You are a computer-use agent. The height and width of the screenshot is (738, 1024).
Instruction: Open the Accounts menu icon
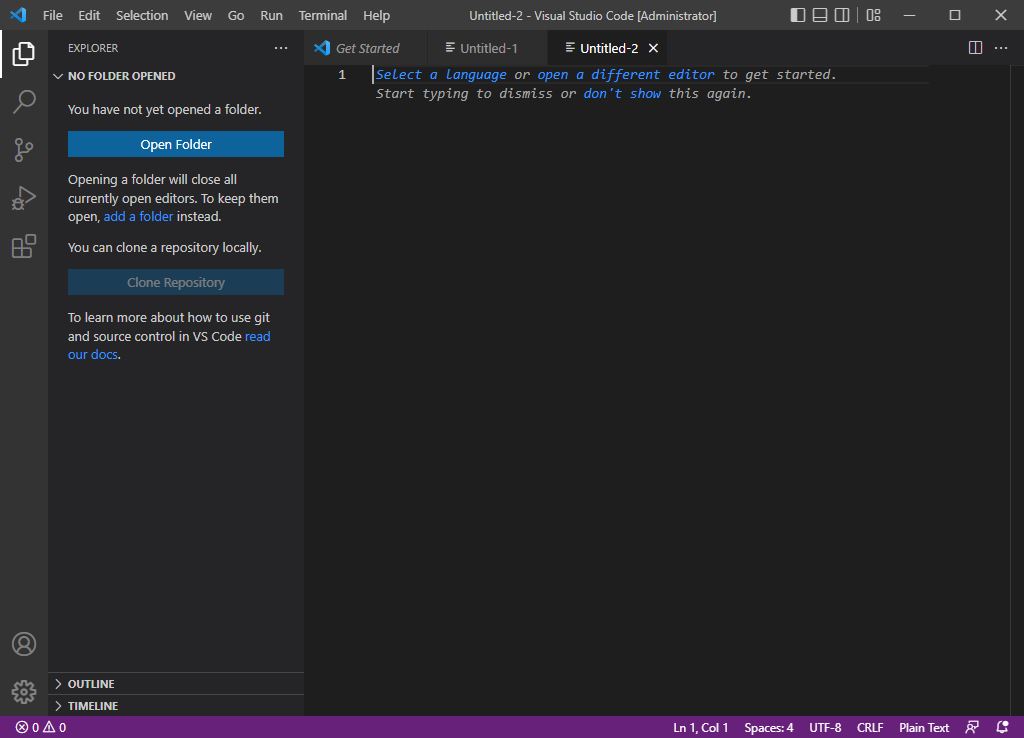tap(24, 644)
